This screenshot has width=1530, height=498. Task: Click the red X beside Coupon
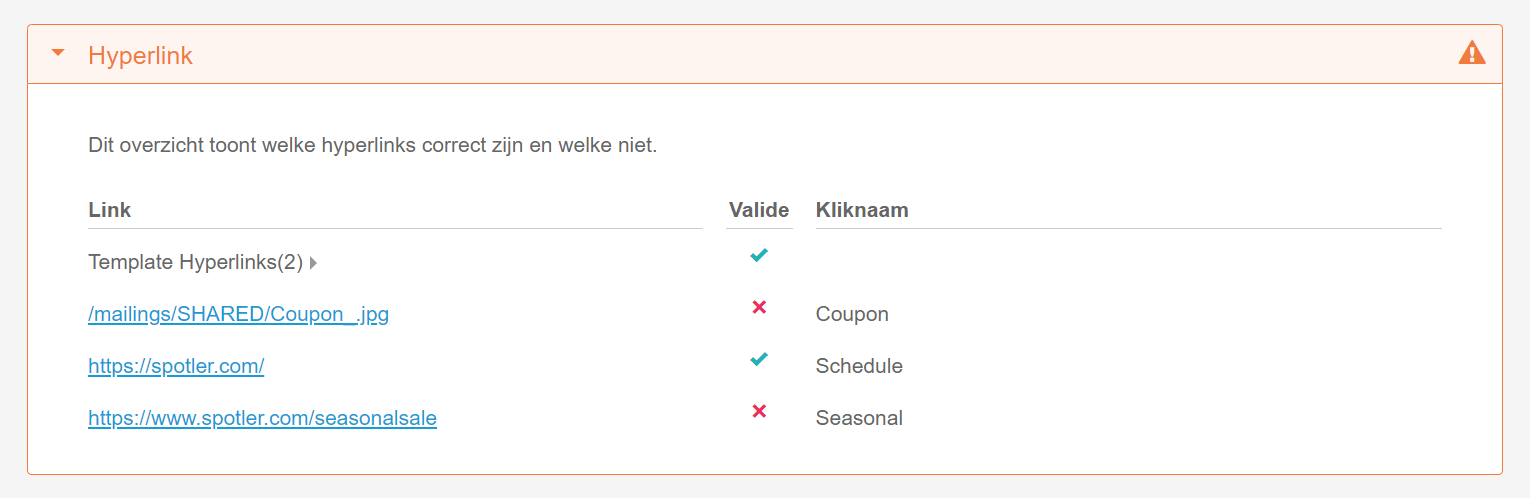(759, 307)
